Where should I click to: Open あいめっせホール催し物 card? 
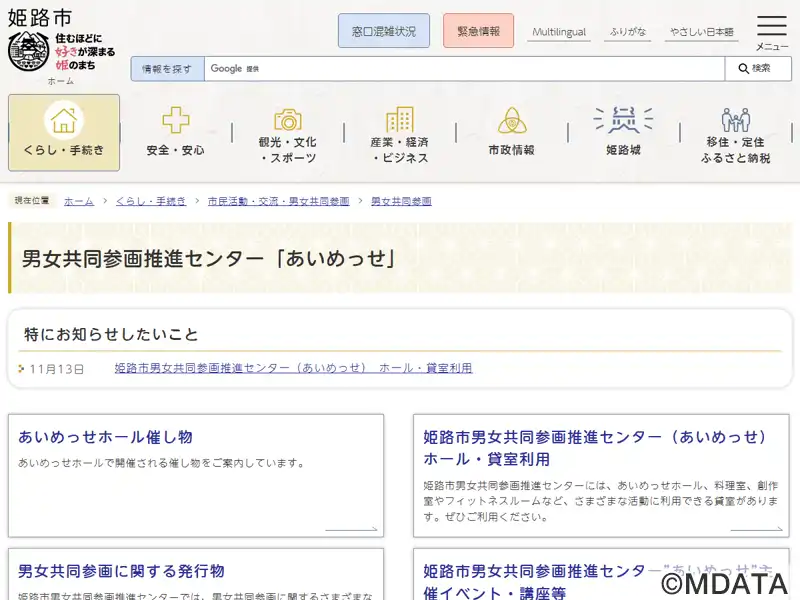pyautogui.click(x=105, y=437)
